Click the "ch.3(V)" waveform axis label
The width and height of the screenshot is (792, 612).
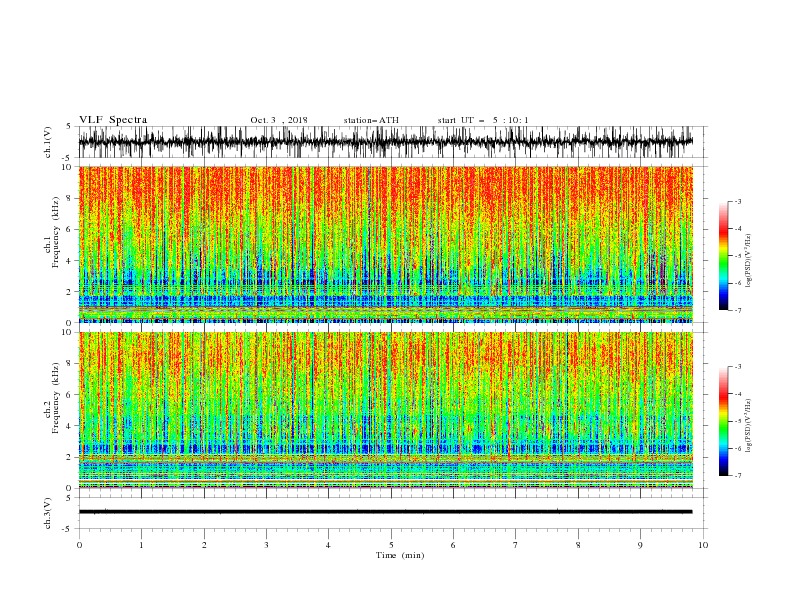[48, 513]
